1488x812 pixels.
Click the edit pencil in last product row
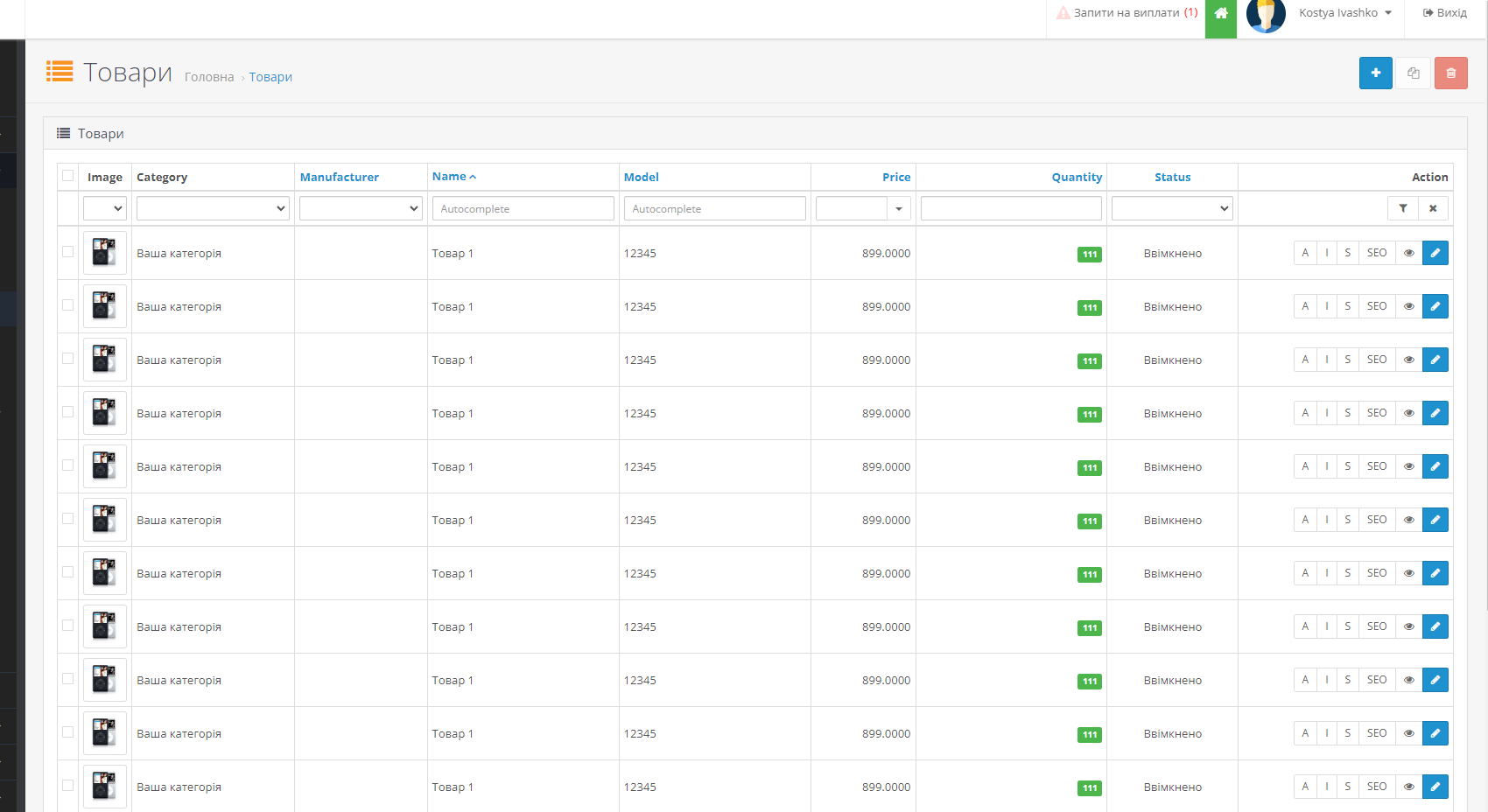point(1435,787)
